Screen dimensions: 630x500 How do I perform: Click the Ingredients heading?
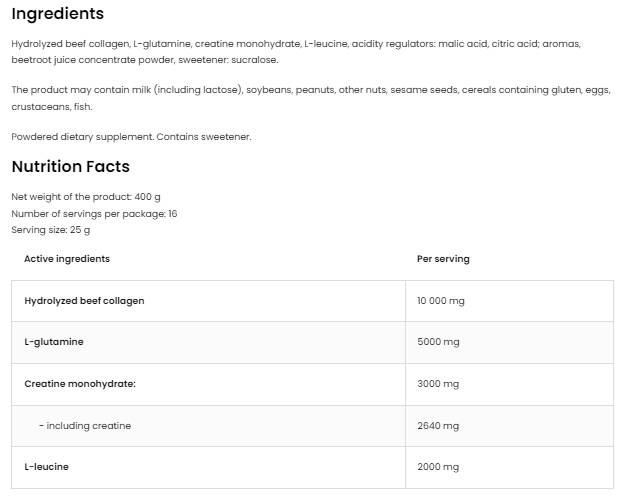[57, 14]
